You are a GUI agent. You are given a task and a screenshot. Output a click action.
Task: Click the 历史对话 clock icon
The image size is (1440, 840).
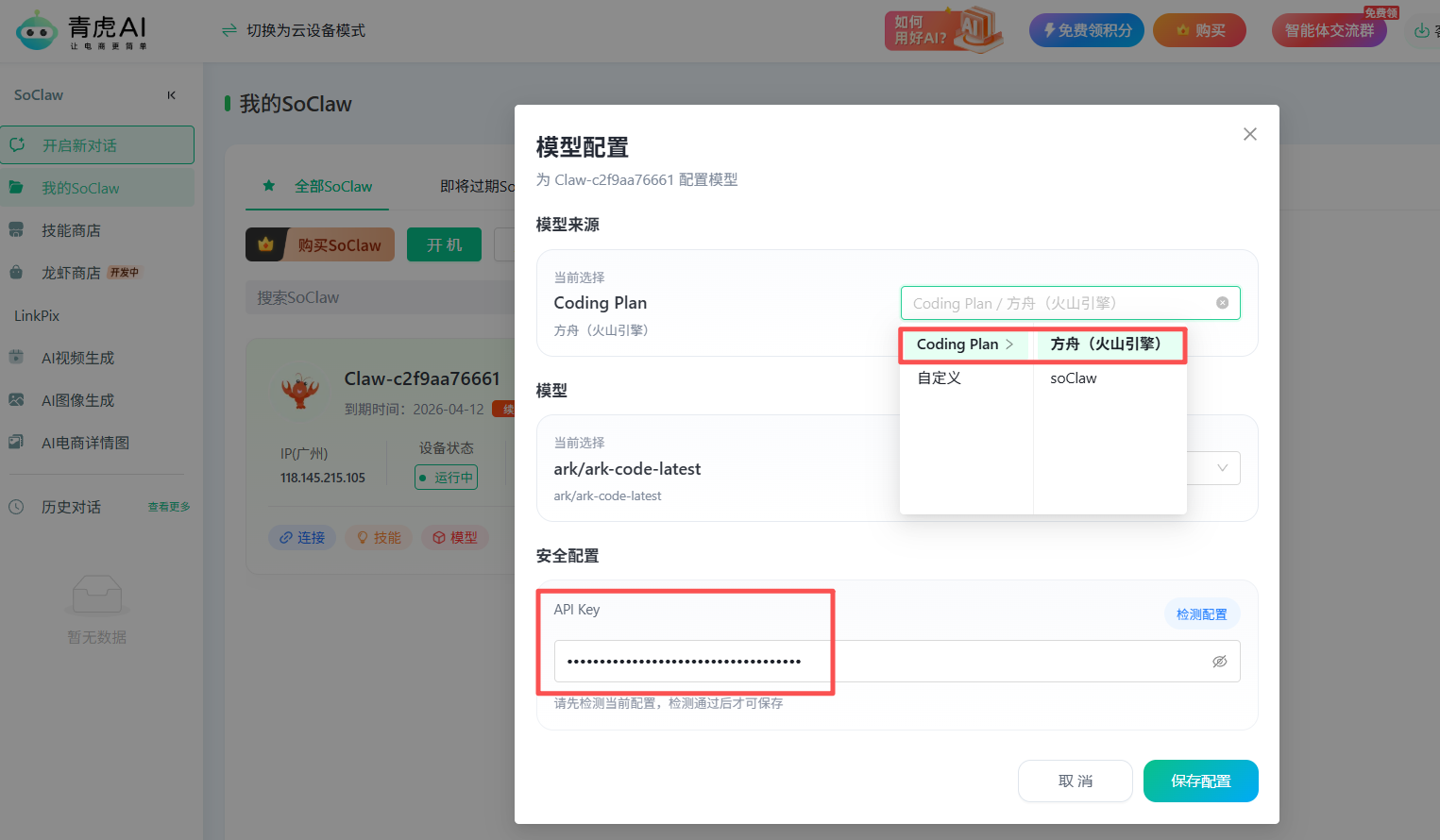[16, 507]
